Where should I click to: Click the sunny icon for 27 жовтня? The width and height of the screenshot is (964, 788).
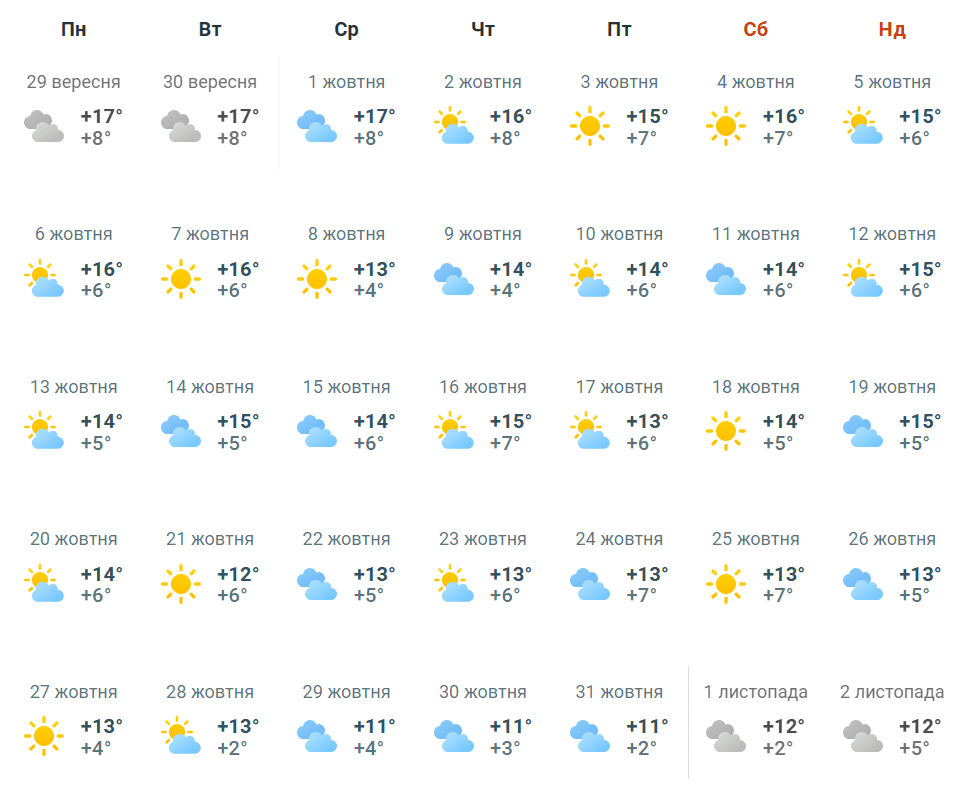[44, 736]
